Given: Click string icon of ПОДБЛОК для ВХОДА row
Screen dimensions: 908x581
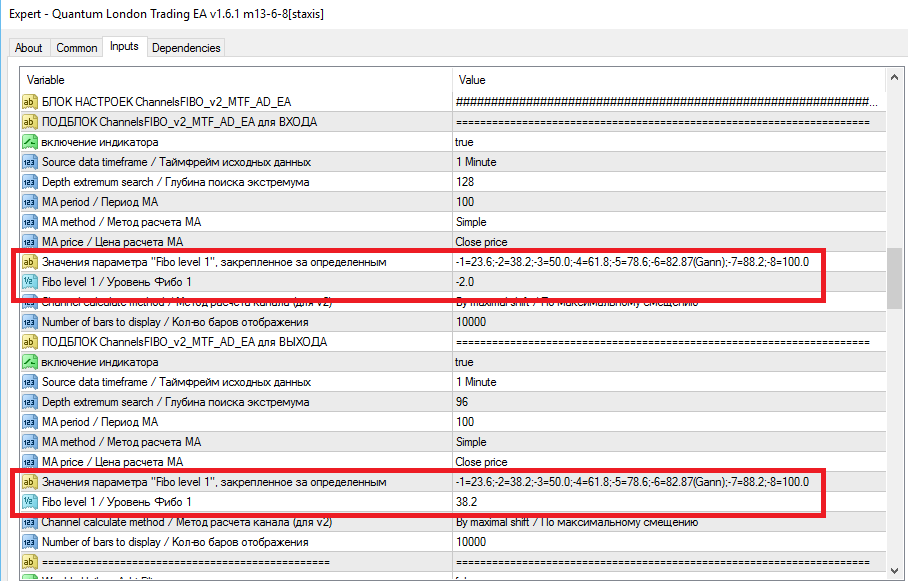Looking at the screenshot, I should [30, 122].
